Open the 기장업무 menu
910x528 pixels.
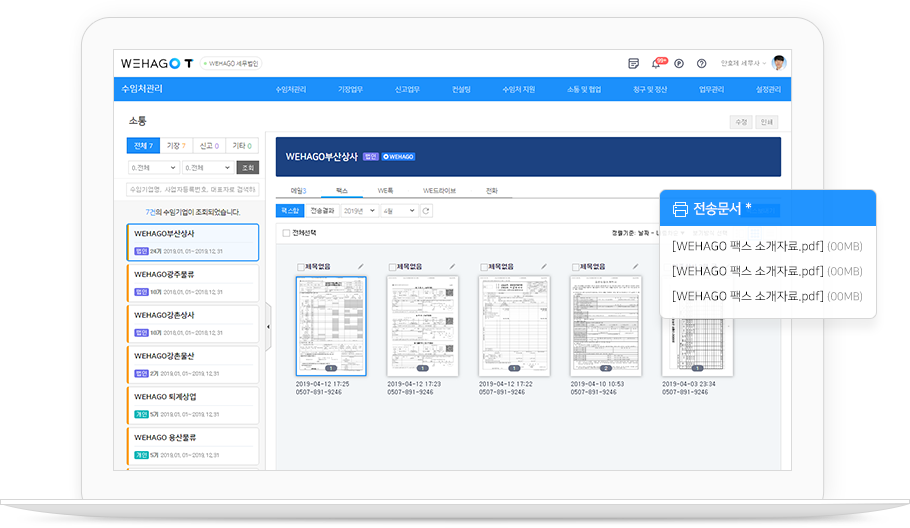(x=351, y=89)
